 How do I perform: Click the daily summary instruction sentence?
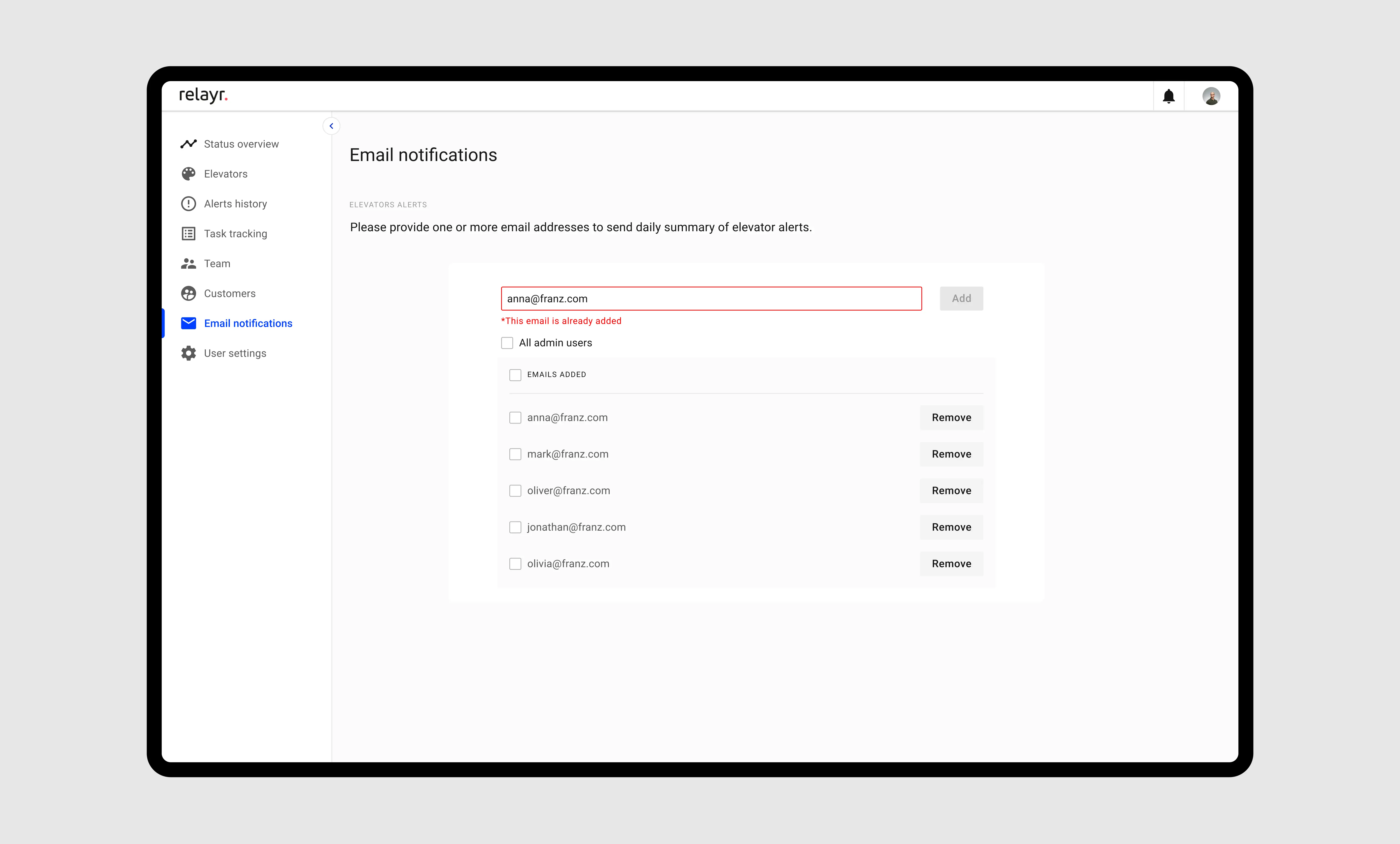click(581, 227)
